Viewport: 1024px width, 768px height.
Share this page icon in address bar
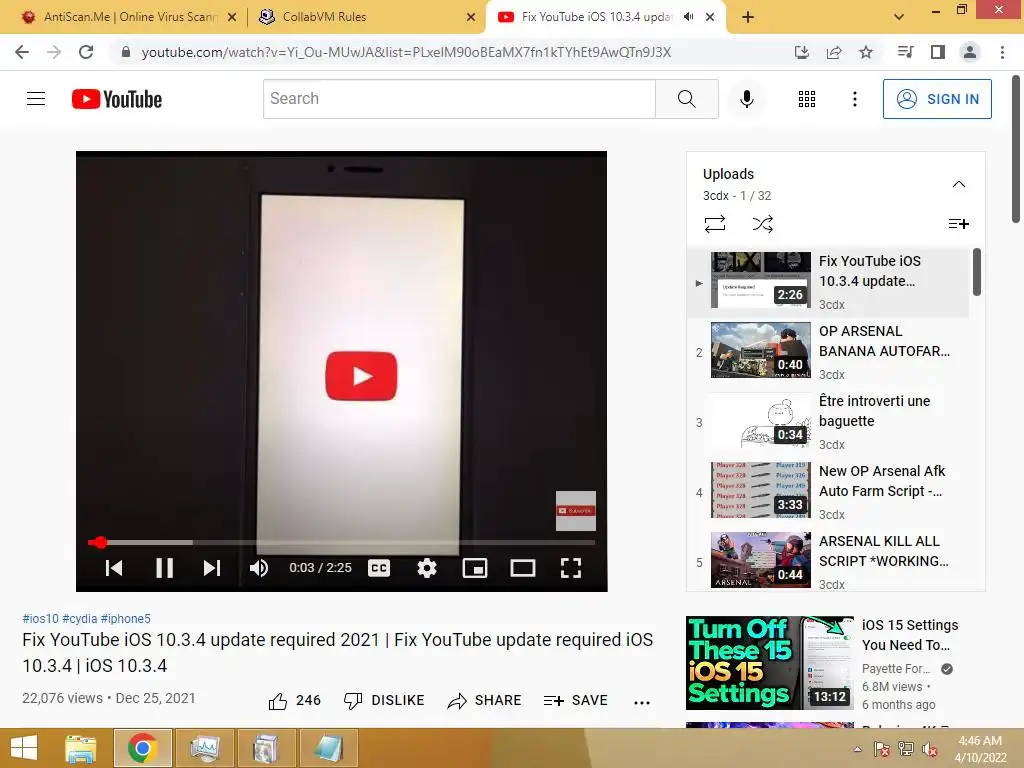pyautogui.click(x=833, y=52)
